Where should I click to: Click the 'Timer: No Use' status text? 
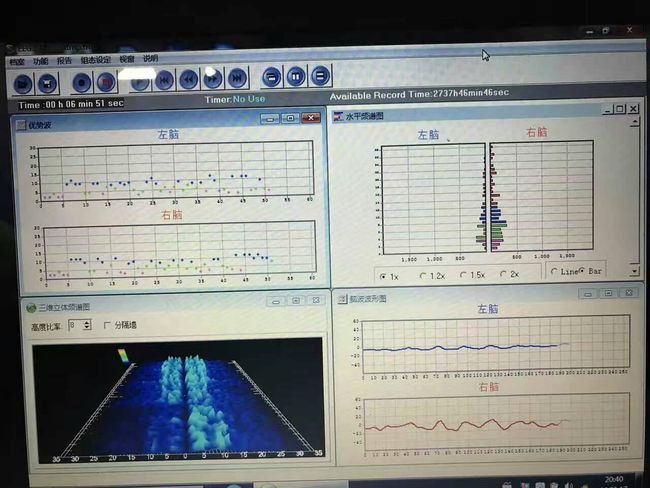235,100
